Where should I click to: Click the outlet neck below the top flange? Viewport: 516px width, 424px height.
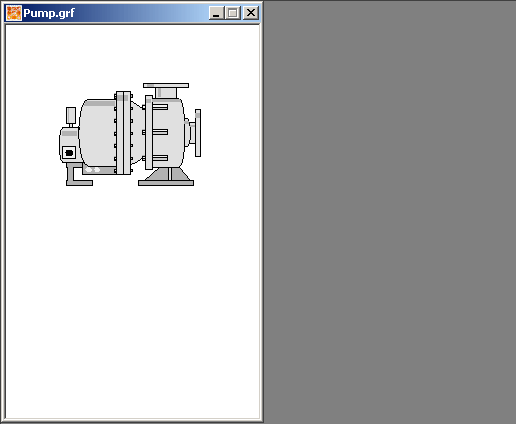click(x=166, y=93)
